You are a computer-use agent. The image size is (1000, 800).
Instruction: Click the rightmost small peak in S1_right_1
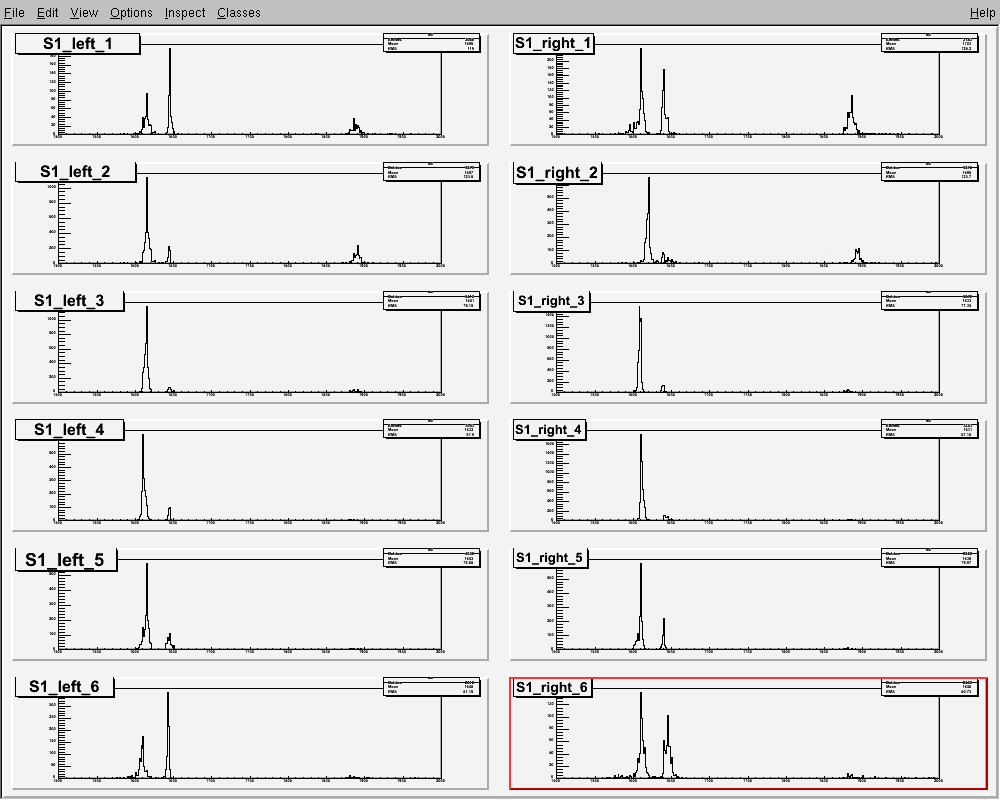coord(851,115)
